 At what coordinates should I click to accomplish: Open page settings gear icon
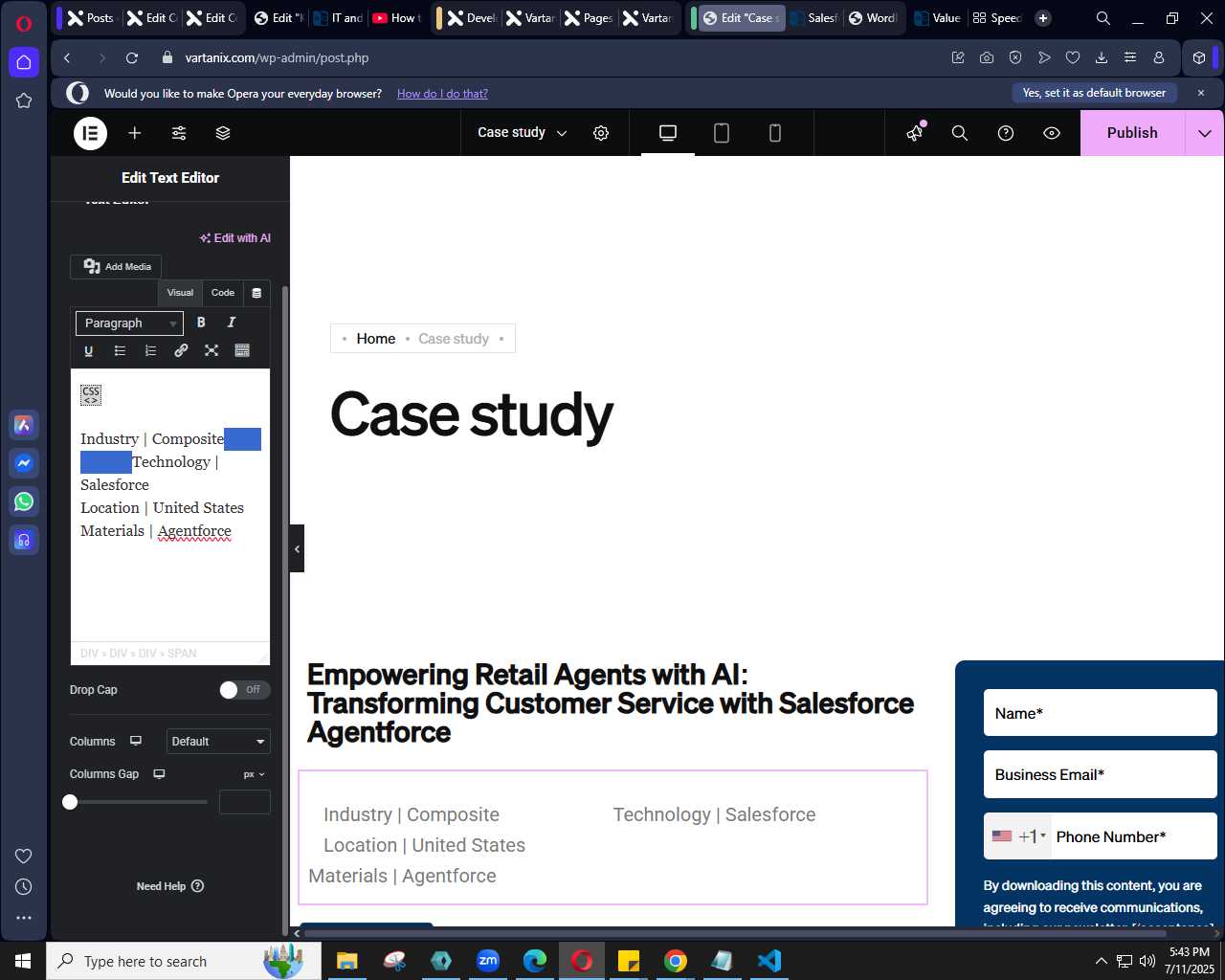tap(601, 133)
